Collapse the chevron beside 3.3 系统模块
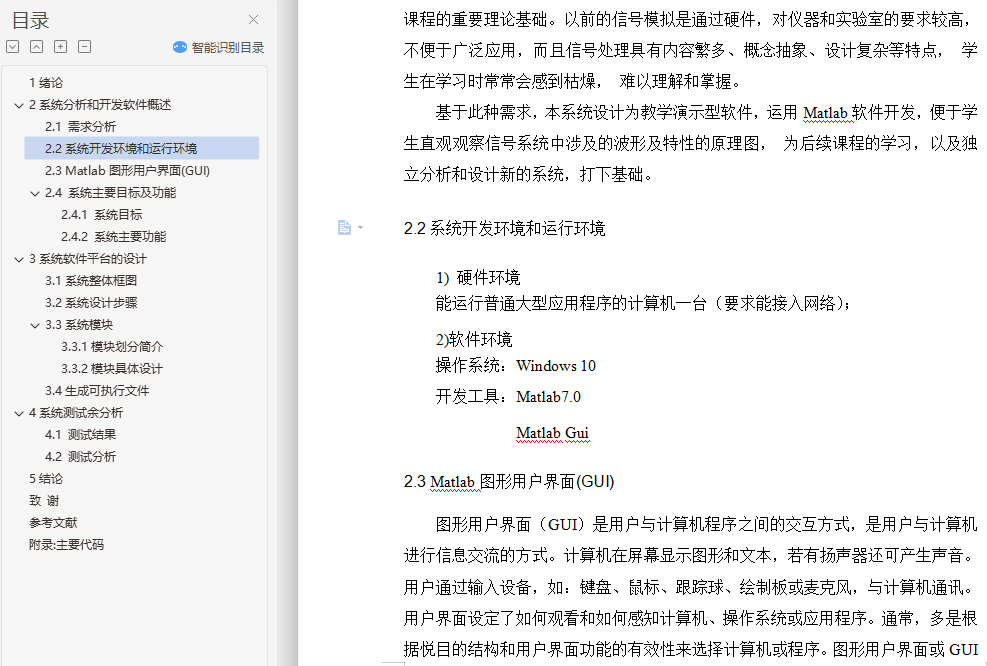987x666 pixels. [35, 325]
